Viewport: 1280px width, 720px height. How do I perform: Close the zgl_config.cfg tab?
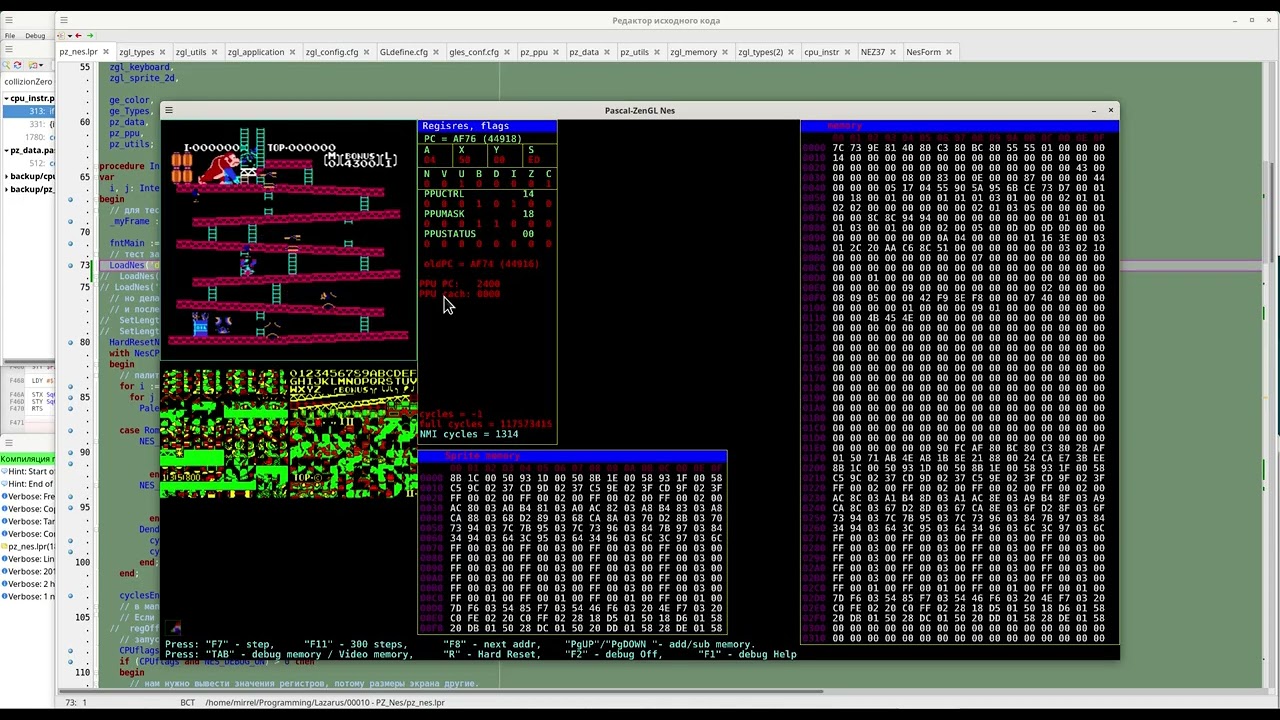click(x=366, y=52)
